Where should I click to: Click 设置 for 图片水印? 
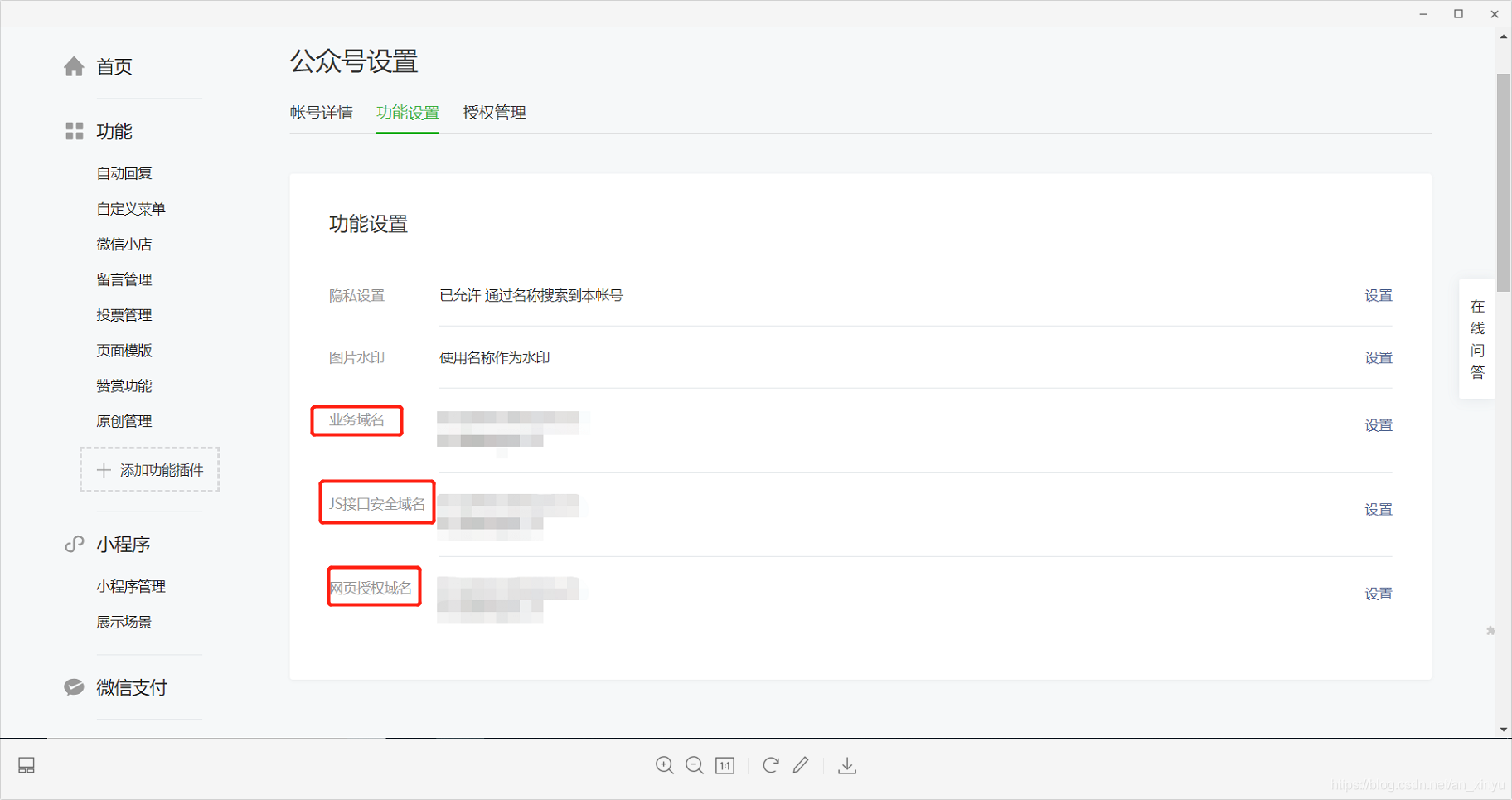(x=1379, y=357)
